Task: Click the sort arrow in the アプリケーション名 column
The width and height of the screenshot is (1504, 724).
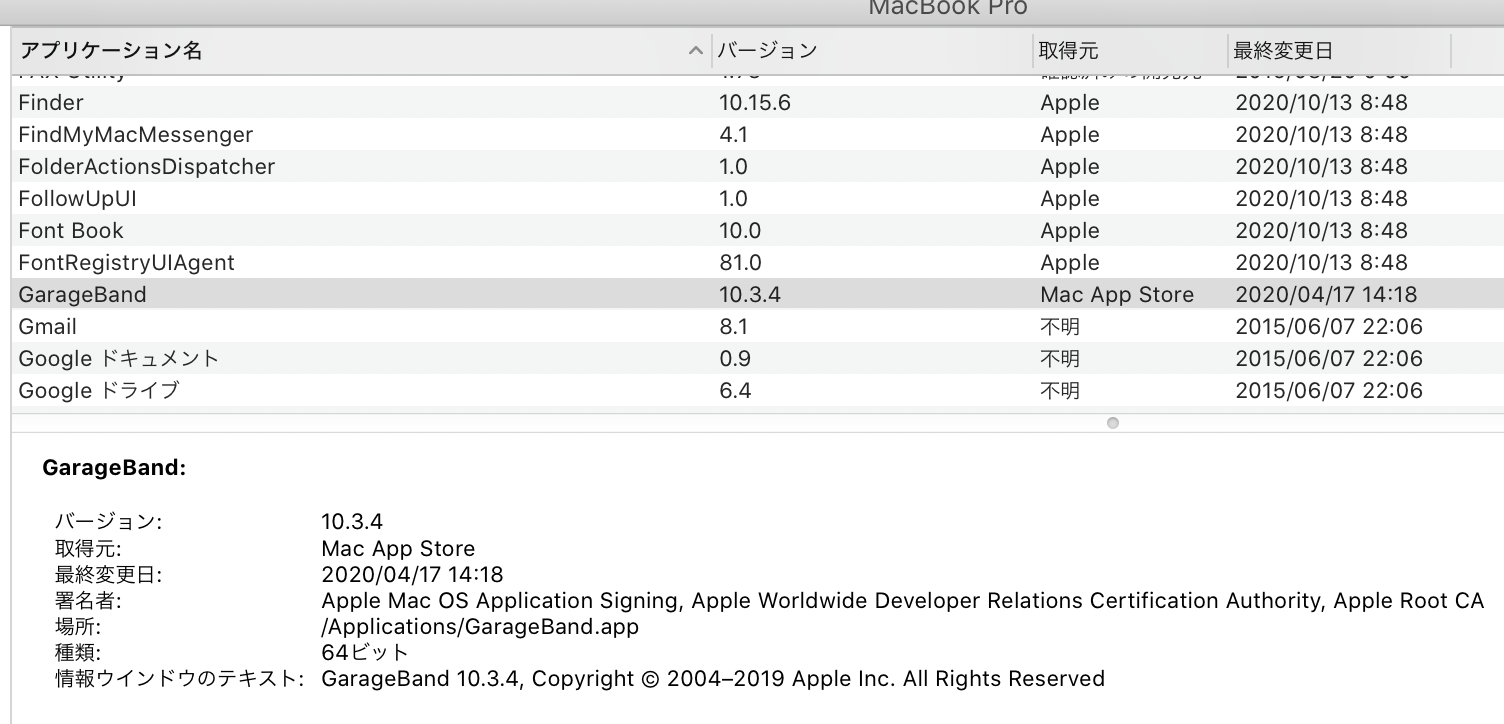Action: point(696,51)
